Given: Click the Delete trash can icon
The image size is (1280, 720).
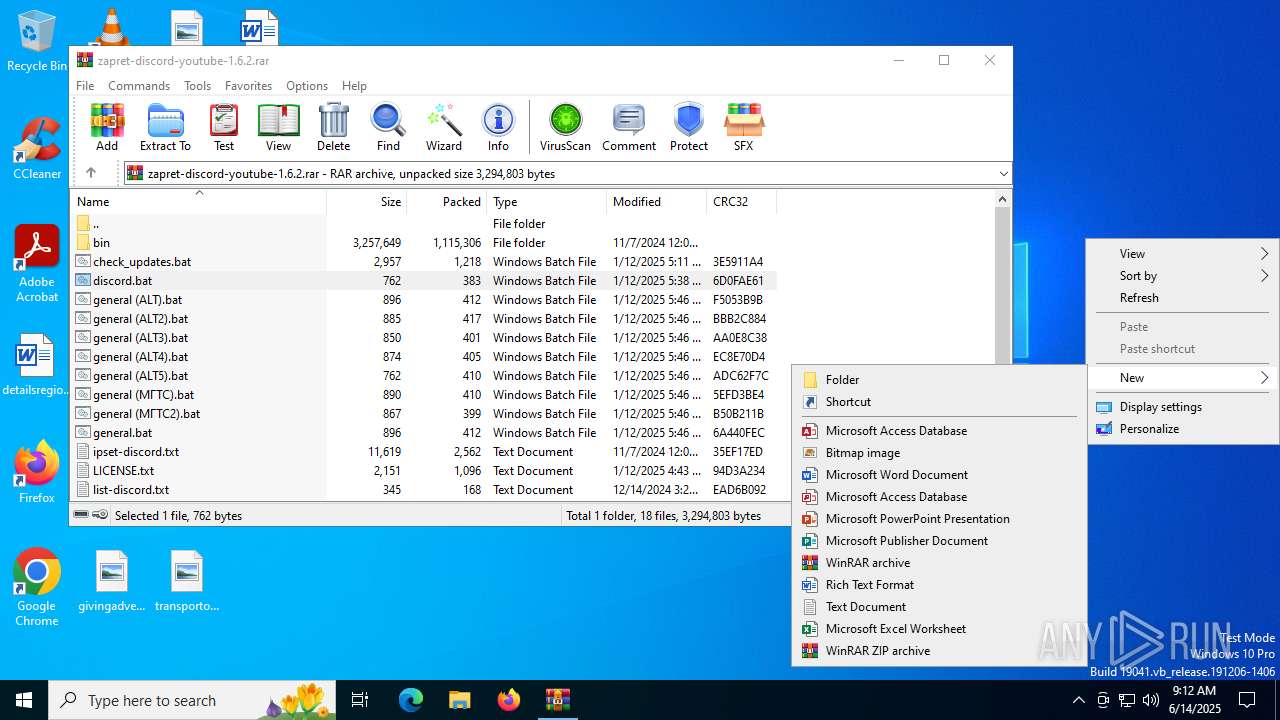Looking at the screenshot, I should pos(333,128).
